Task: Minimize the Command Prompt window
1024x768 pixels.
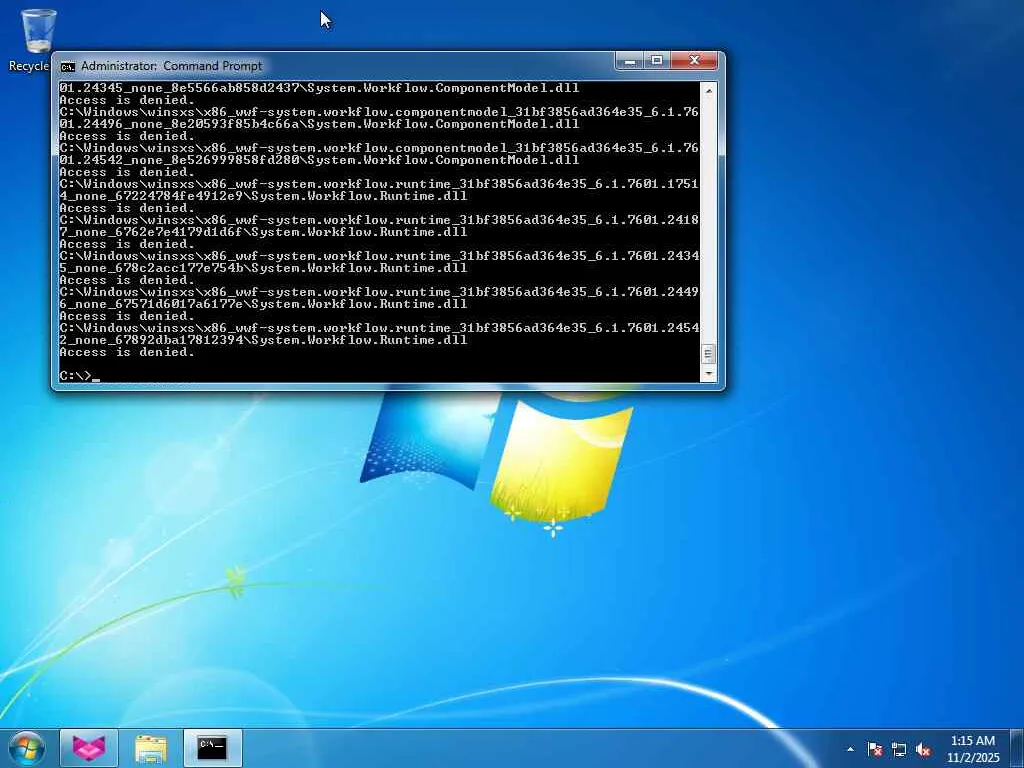Action: point(630,61)
